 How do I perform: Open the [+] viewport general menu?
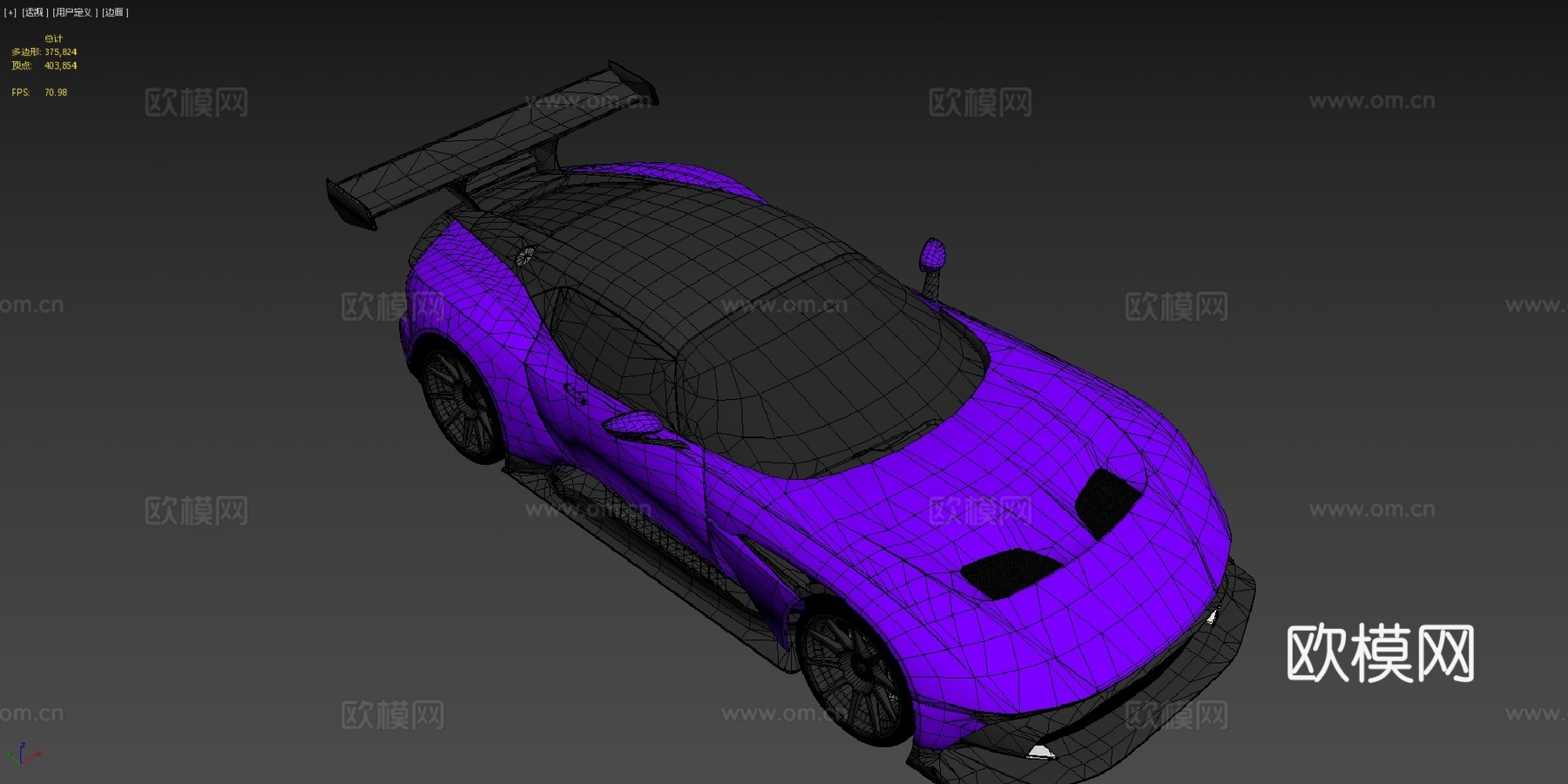10,12
